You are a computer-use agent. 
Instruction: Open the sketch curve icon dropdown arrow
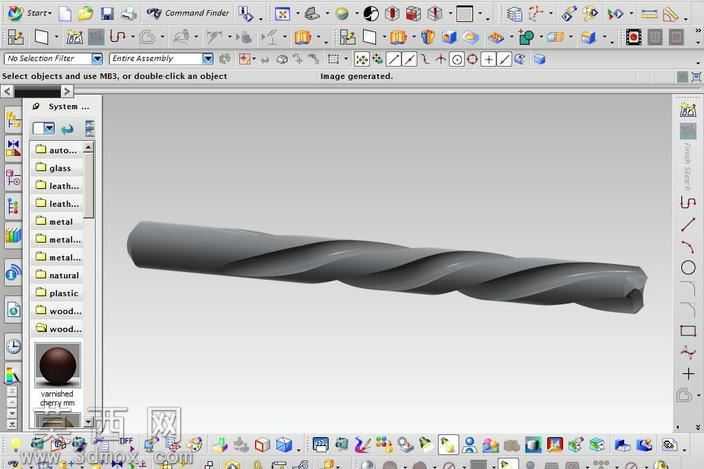[133, 37]
